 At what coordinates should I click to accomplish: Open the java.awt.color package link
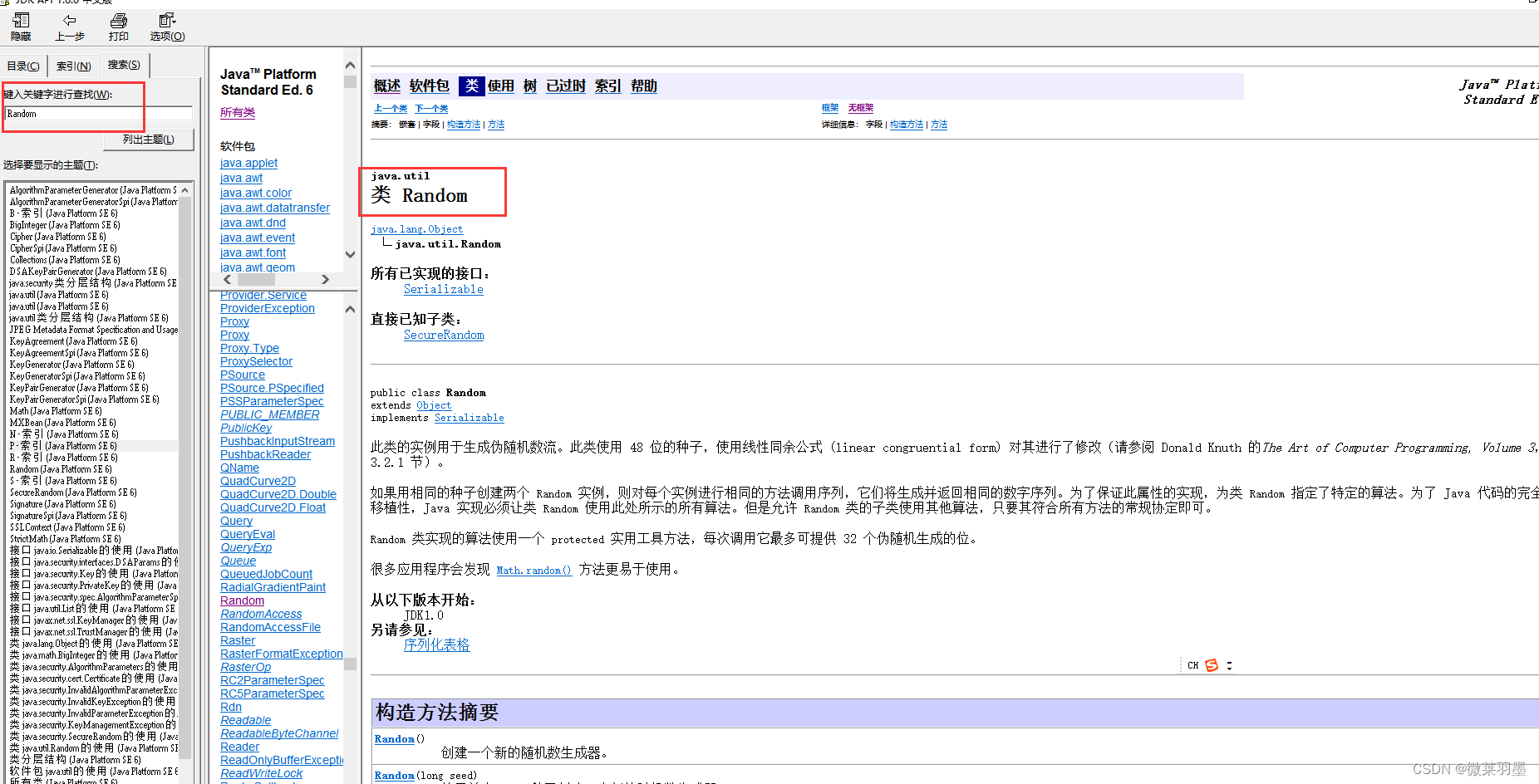point(256,193)
